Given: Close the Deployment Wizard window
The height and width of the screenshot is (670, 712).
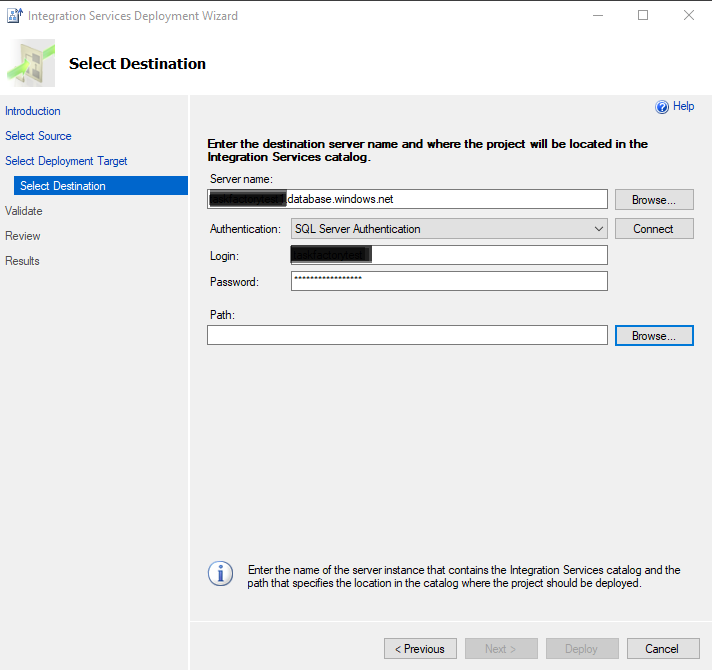Looking at the screenshot, I should click(x=689, y=15).
